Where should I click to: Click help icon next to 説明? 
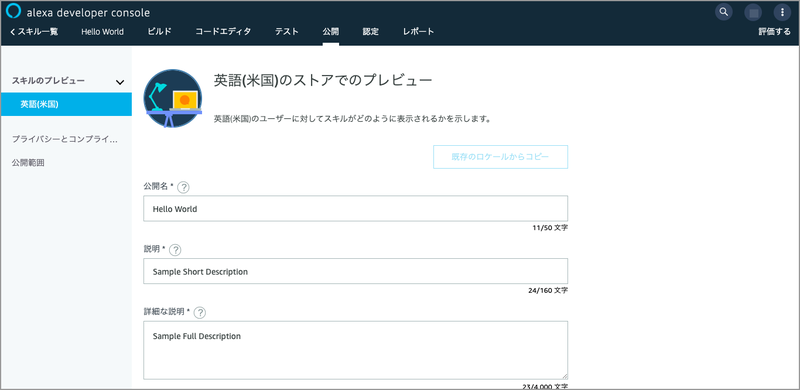click(x=175, y=250)
